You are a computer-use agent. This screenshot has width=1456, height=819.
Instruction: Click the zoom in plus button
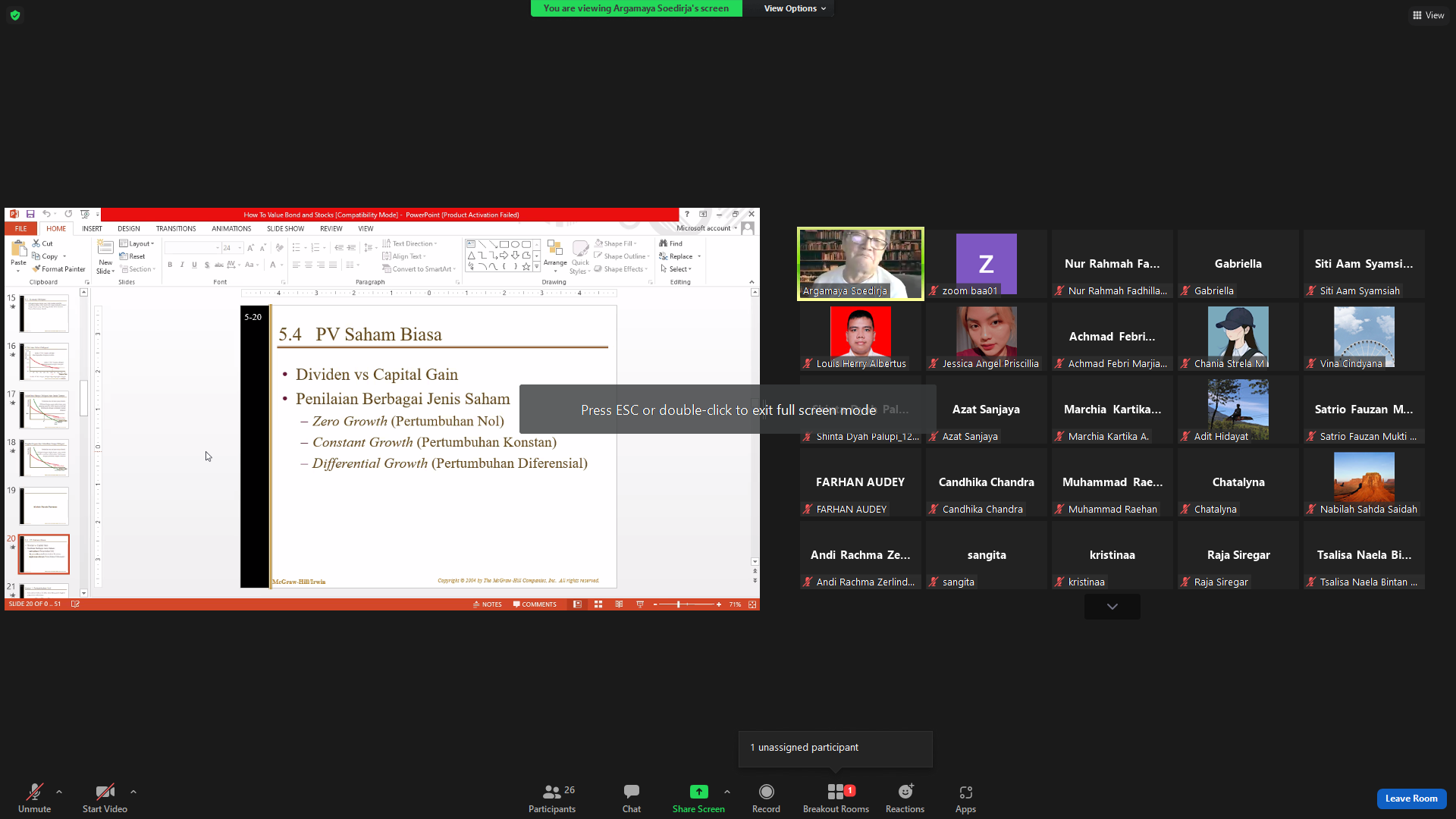[719, 604]
